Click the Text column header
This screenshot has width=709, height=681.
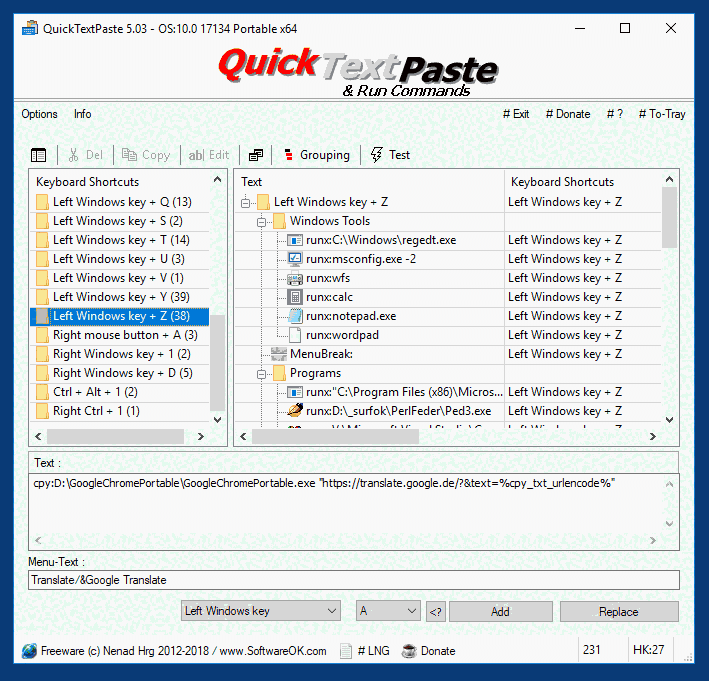369,182
